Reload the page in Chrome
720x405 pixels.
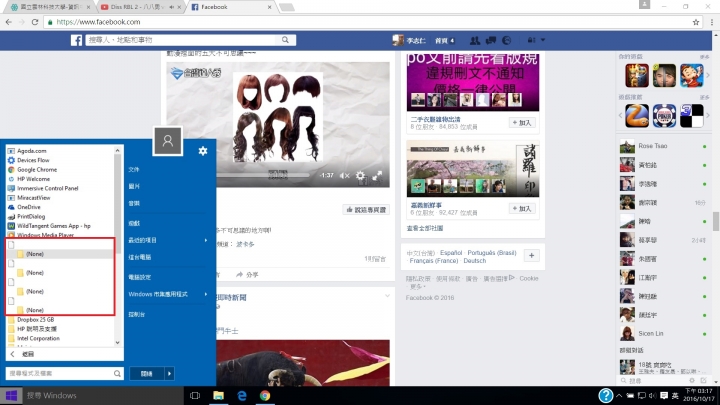(x=35, y=22)
